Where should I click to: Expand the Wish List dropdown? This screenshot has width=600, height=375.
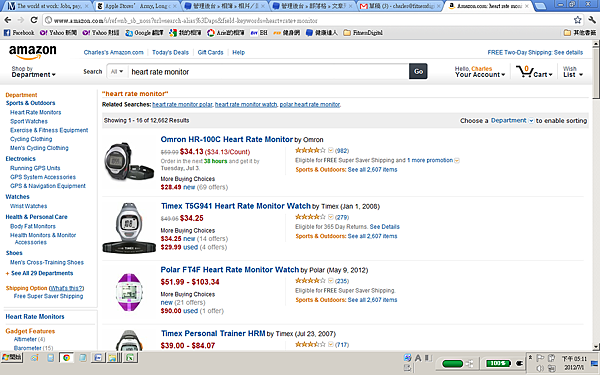(x=573, y=72)
